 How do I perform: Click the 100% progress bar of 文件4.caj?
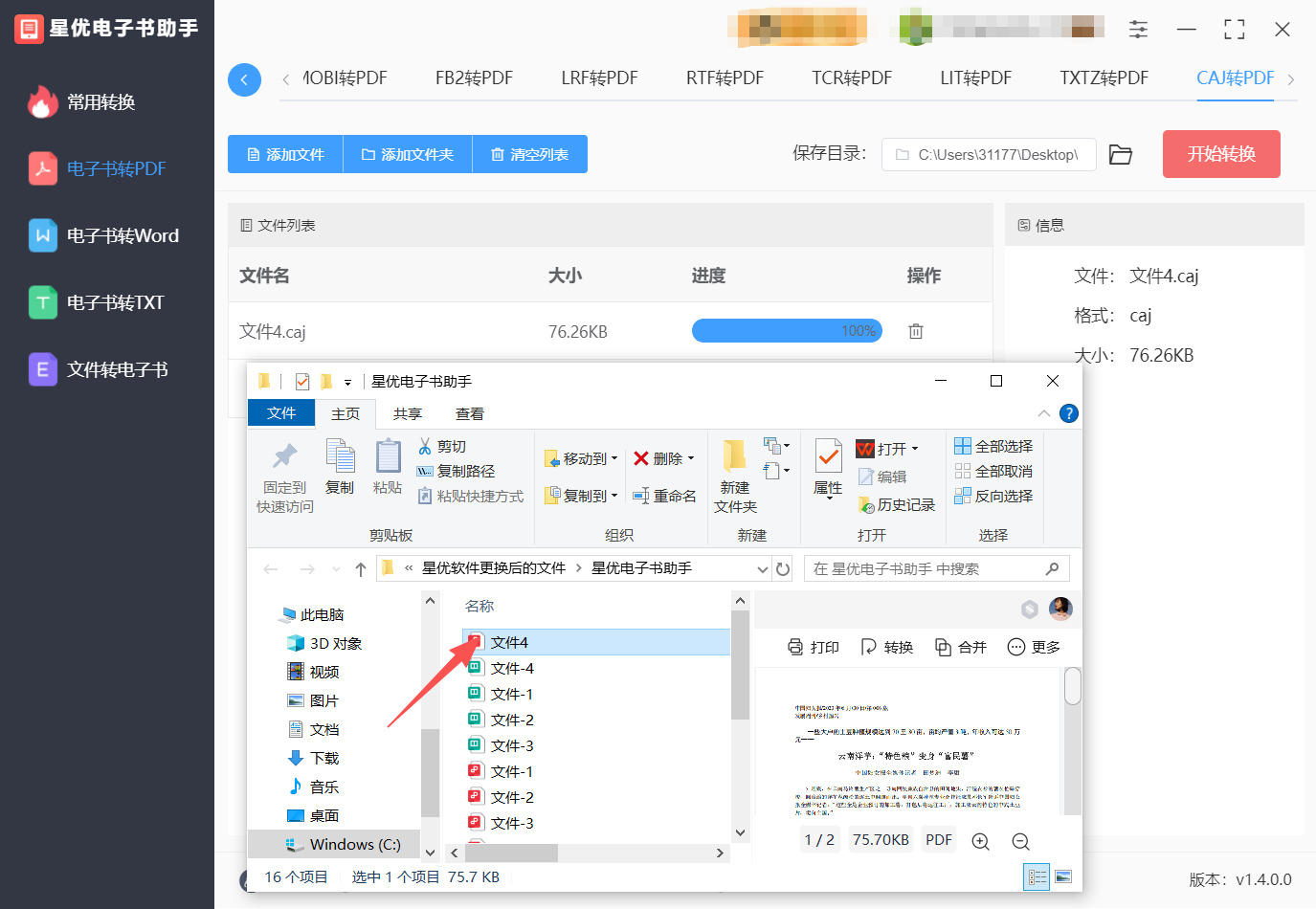787,331
